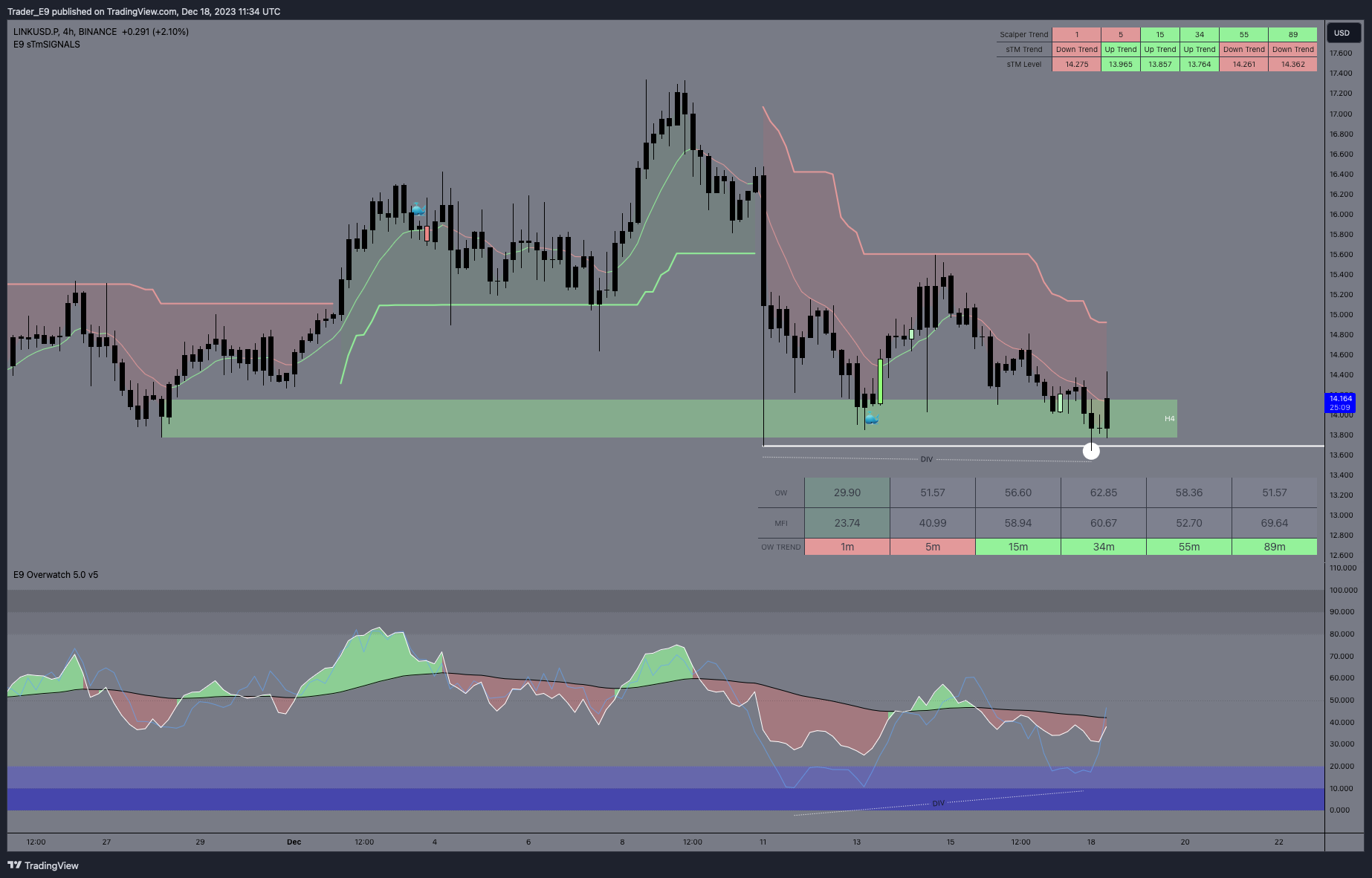
Task: Click the E9 sTmSIGNALS indicator label
Action: (x=47, y=45)
